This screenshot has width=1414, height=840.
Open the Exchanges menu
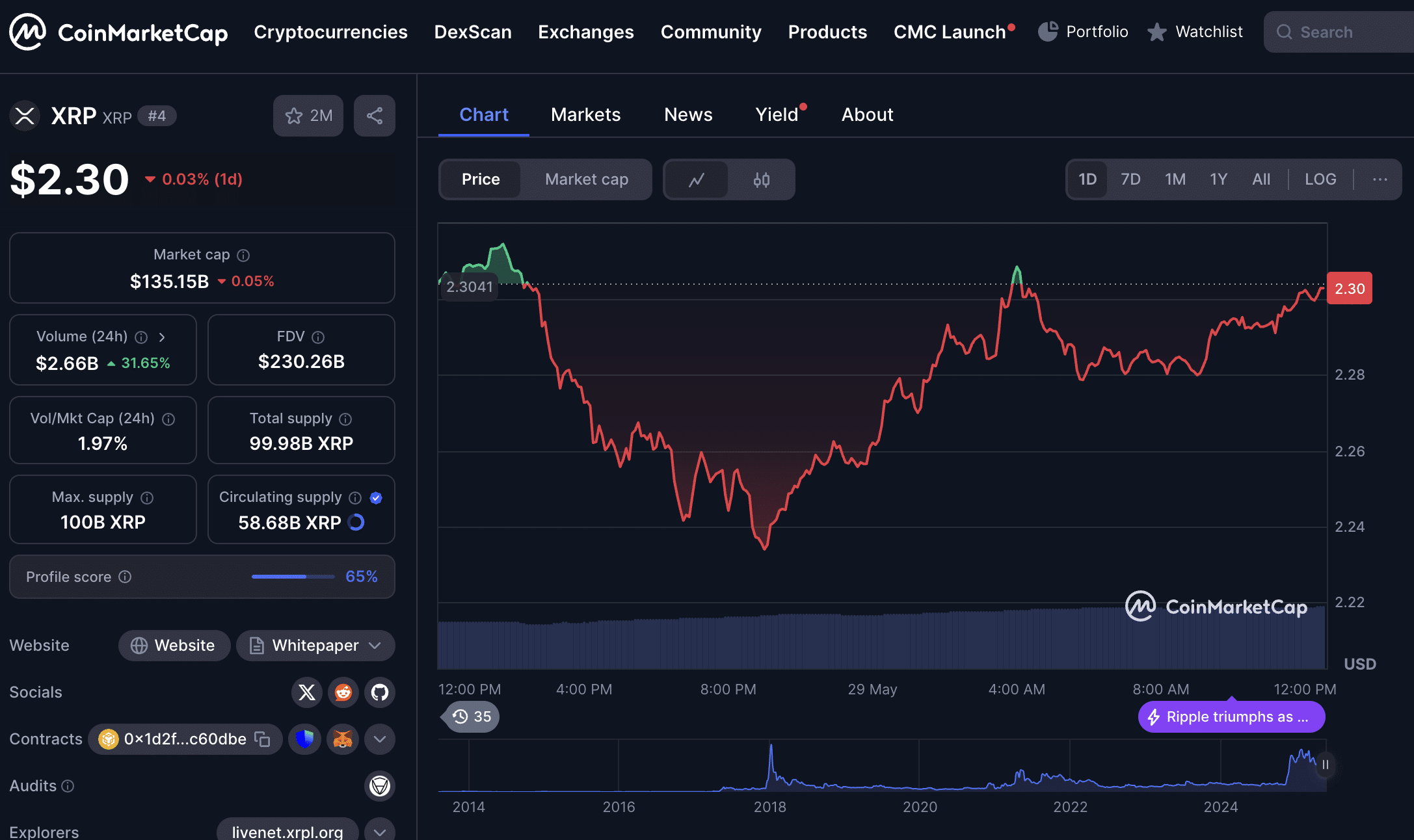pos(585,32)
